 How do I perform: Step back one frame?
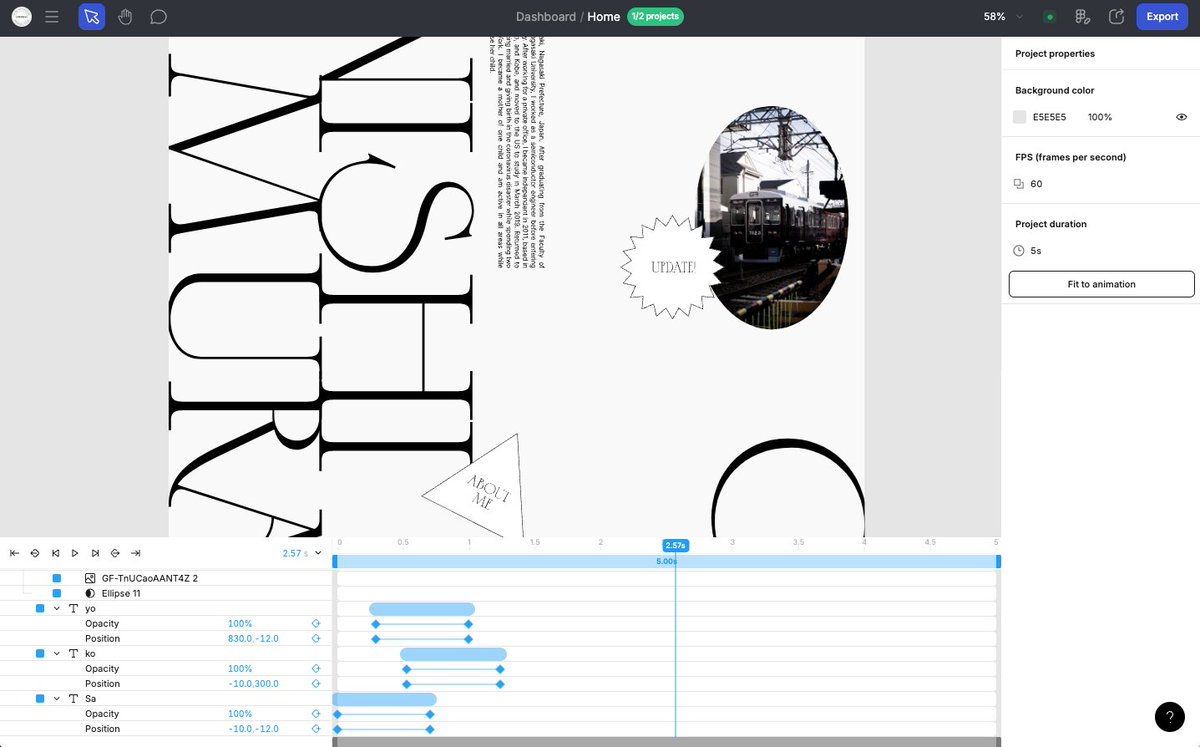[55, 552]
